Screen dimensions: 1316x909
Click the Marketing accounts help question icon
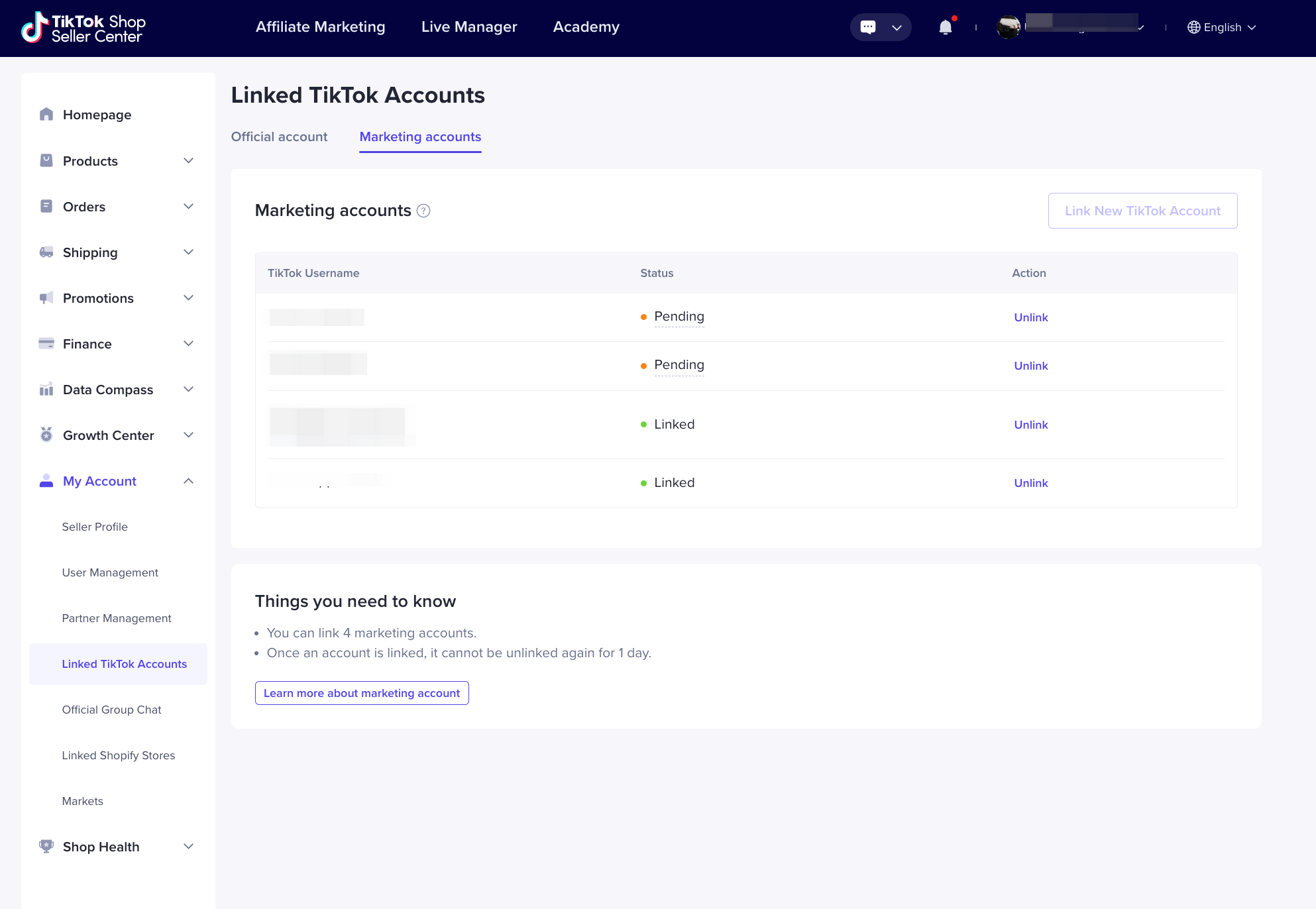(x=423, y=211)
